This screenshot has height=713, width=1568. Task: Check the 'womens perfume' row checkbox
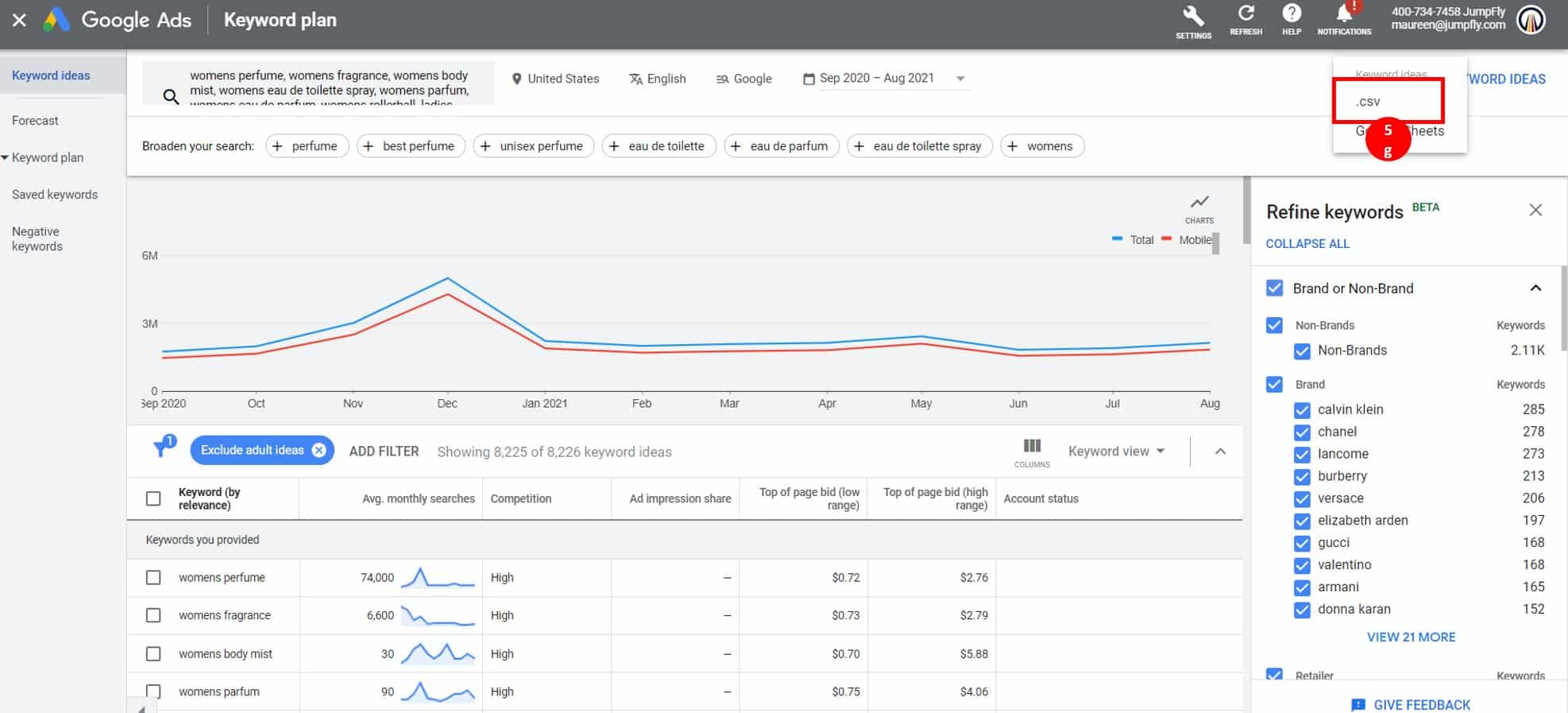(153, 578)
